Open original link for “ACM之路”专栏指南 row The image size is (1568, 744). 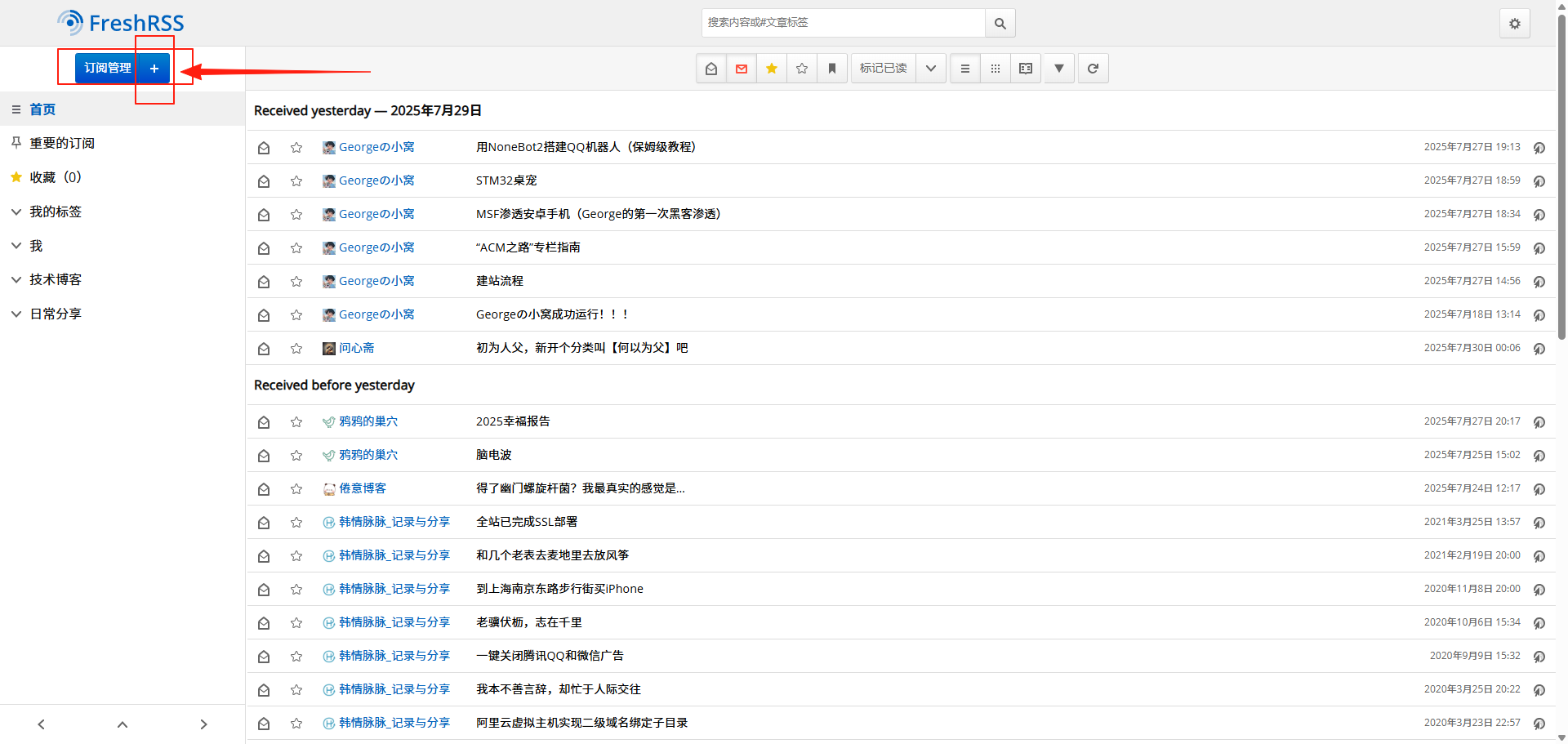pyautogui.click(x=1539, y=248)
